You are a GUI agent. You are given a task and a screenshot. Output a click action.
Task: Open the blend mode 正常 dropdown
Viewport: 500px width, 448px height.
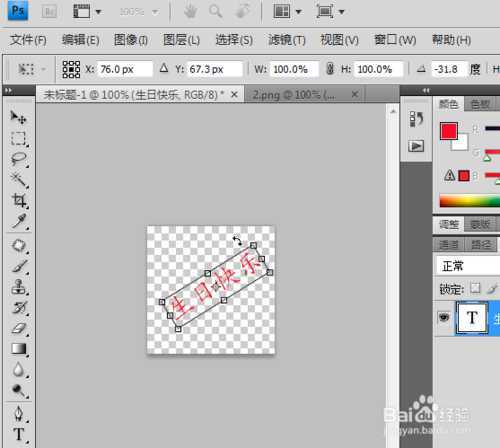468,266
